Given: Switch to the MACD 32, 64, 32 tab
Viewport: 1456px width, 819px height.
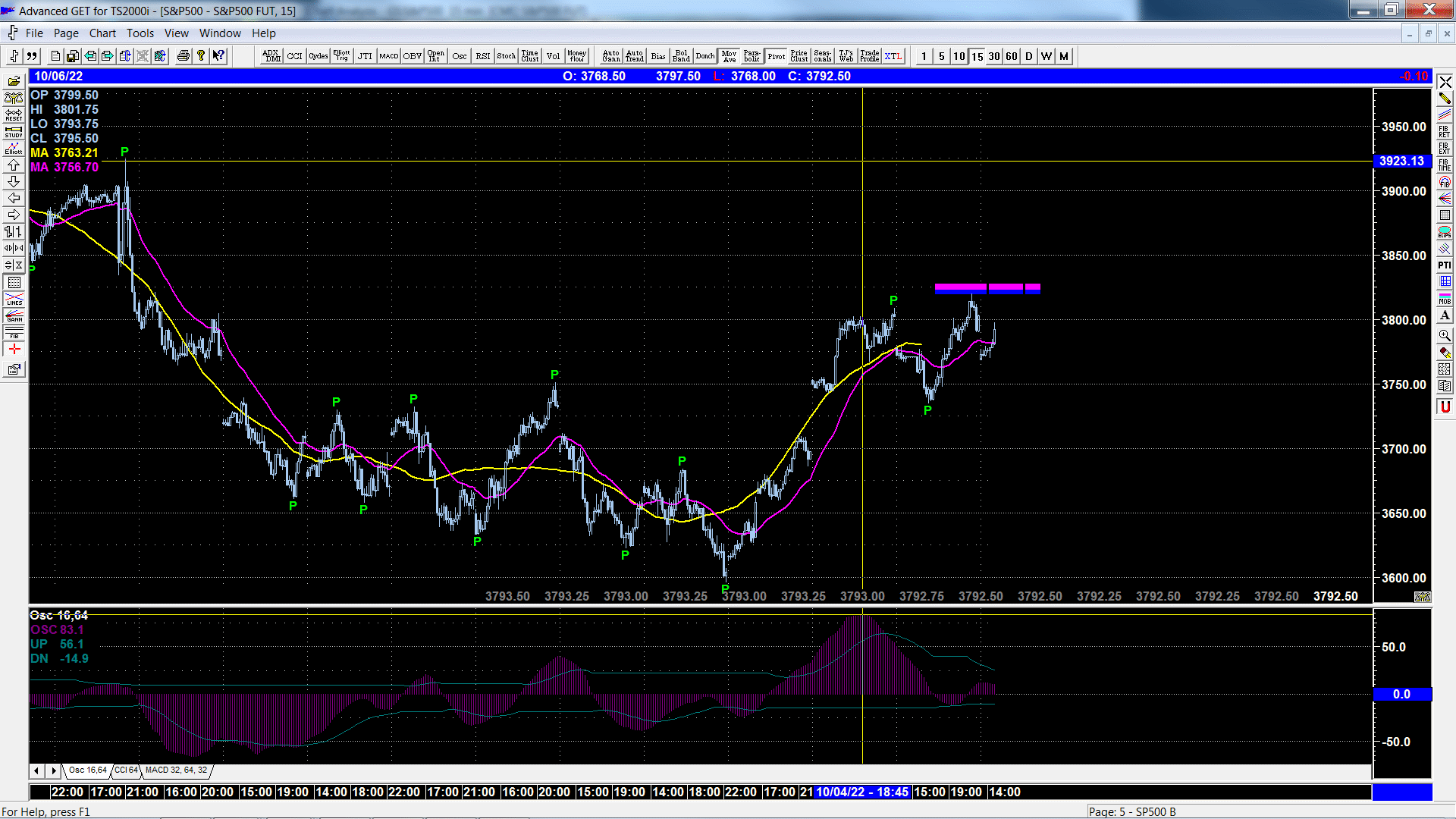Looking at the screenshot, I should (x=176, y=770).
